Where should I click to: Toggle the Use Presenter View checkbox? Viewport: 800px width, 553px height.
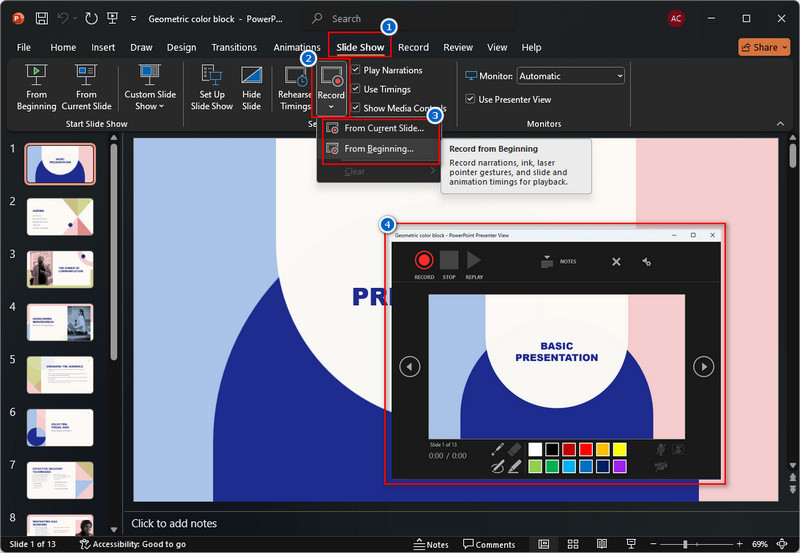(470, 99)
